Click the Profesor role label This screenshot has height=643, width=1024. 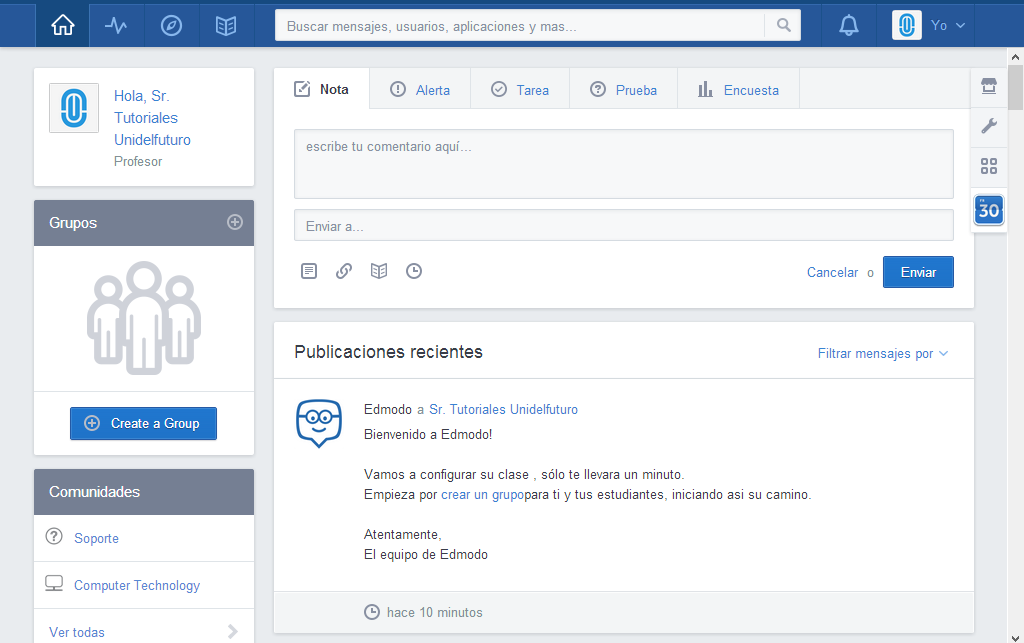pos(138,161)
